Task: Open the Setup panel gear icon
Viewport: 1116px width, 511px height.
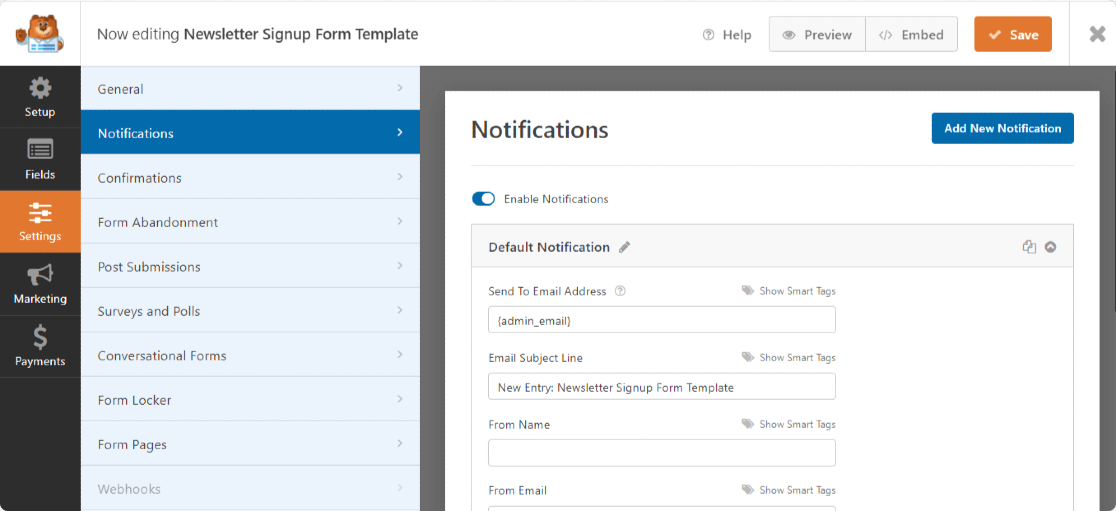Action: point(40,89)
